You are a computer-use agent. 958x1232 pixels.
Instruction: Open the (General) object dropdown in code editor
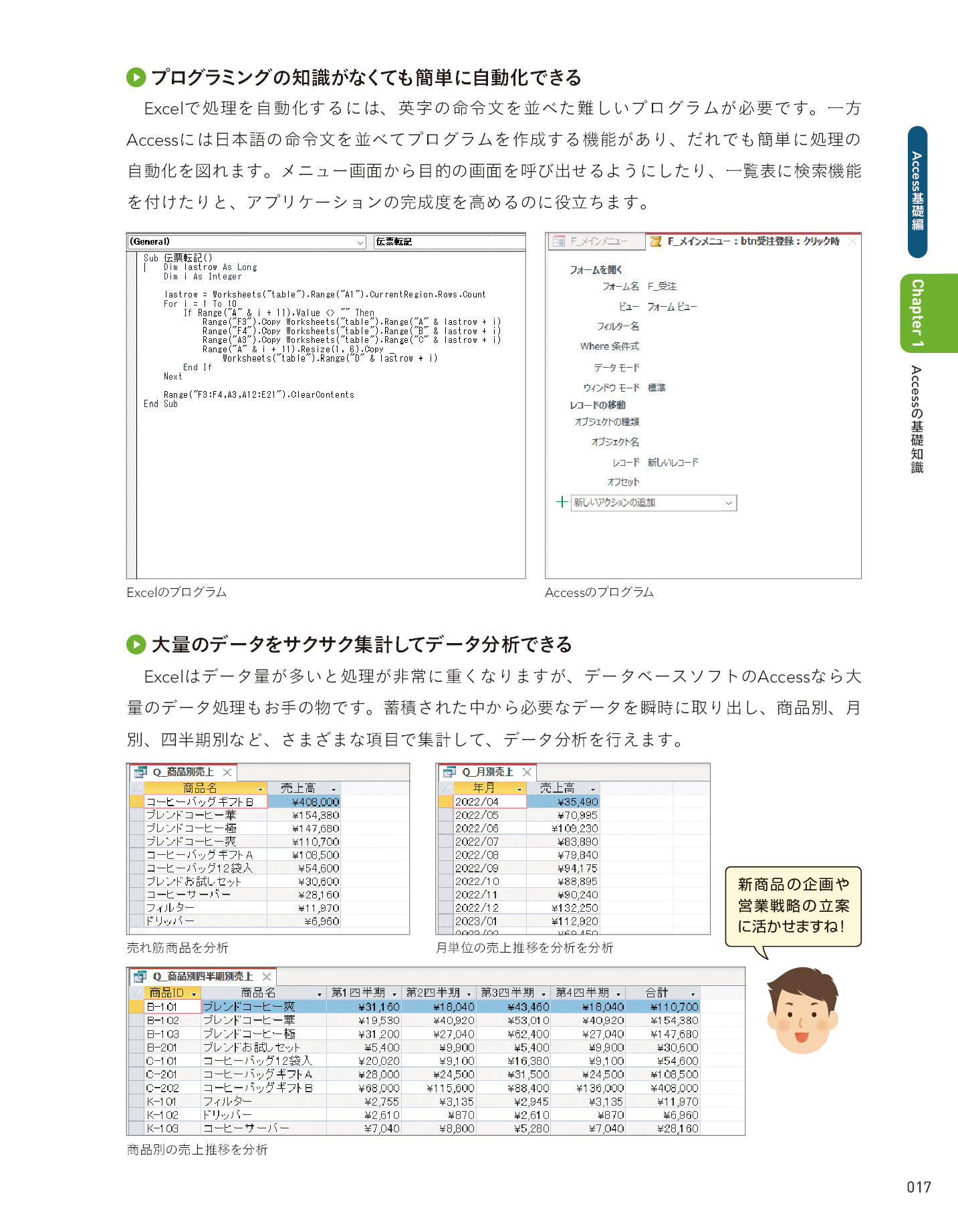pyautogui.click(x=360, y=242)
